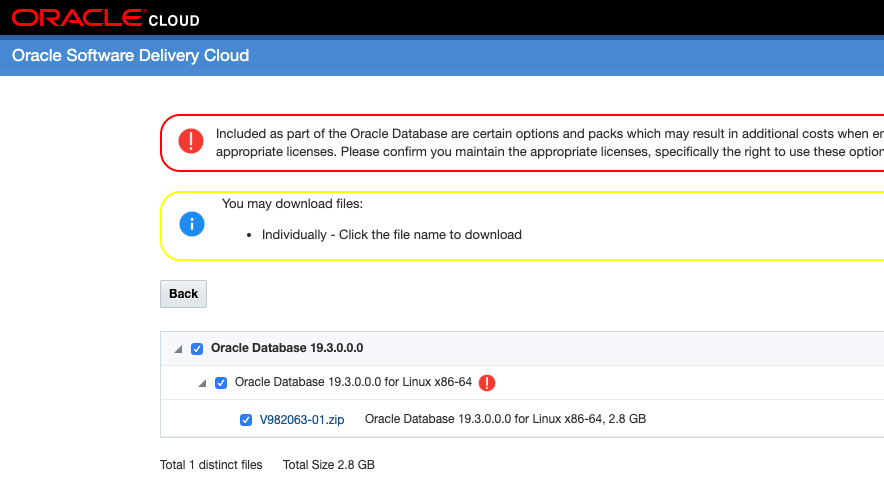Viewport: 884px width, 483px height.
Task: Toggle the Oracle Database for Linux x86-64 checkbox
Action: coord(221,383)
